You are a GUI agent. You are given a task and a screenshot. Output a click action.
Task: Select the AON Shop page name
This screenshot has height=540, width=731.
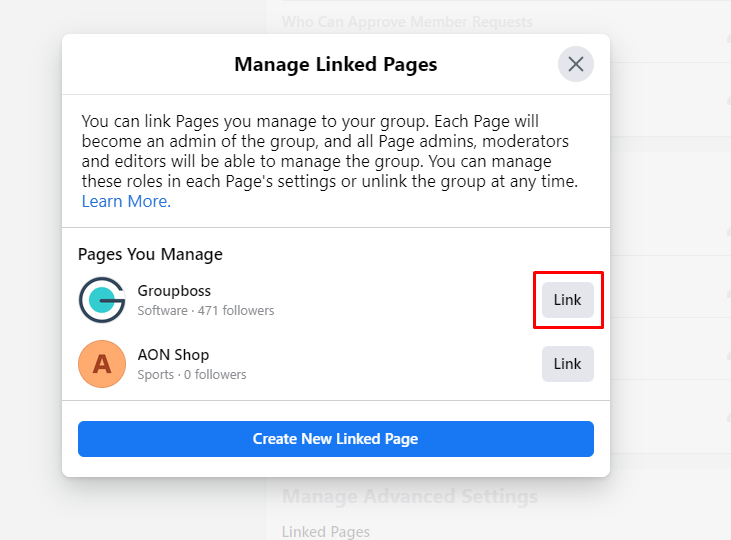[x=173, y=355]
